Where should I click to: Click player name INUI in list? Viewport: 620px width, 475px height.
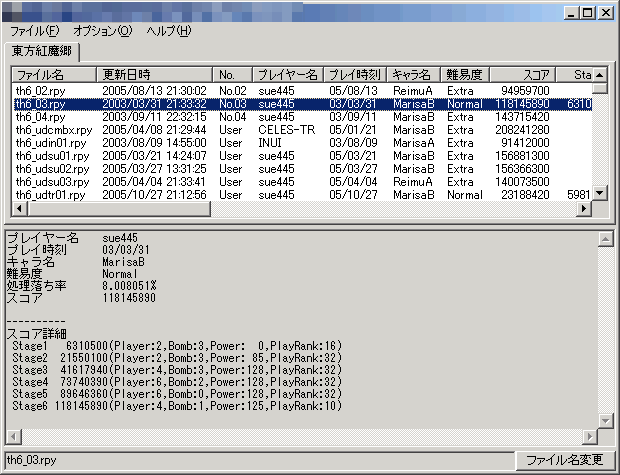270,143
